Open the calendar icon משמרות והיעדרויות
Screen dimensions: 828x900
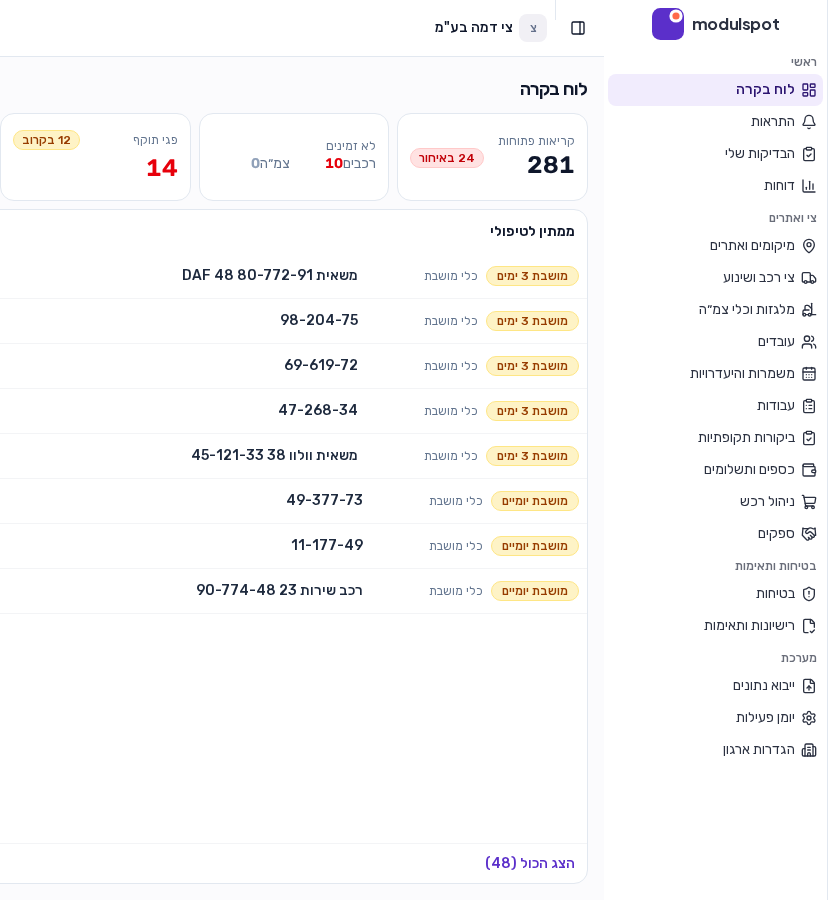(x=808, y=374)
